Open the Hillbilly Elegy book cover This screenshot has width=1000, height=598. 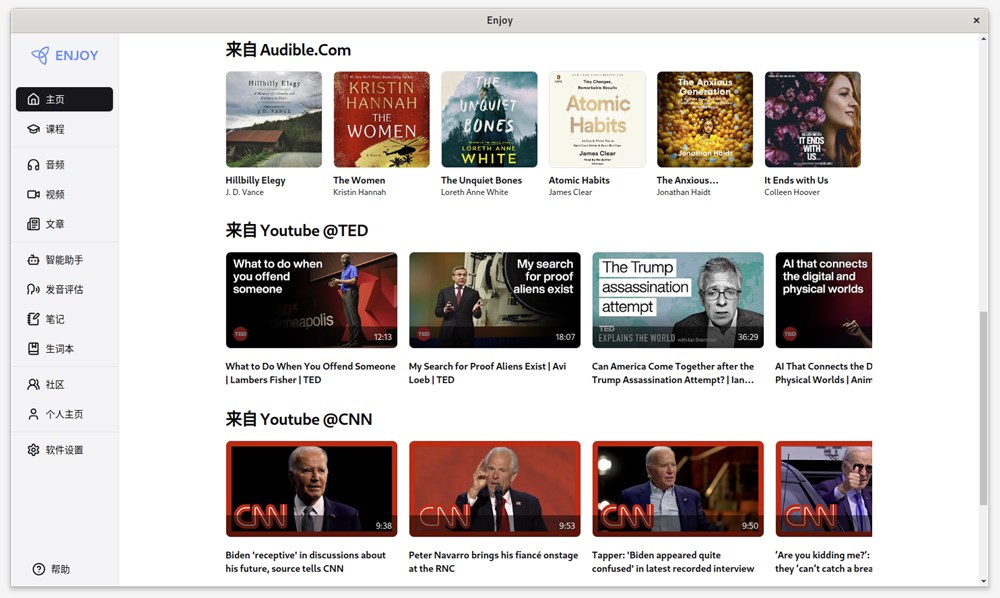point(274,119)
